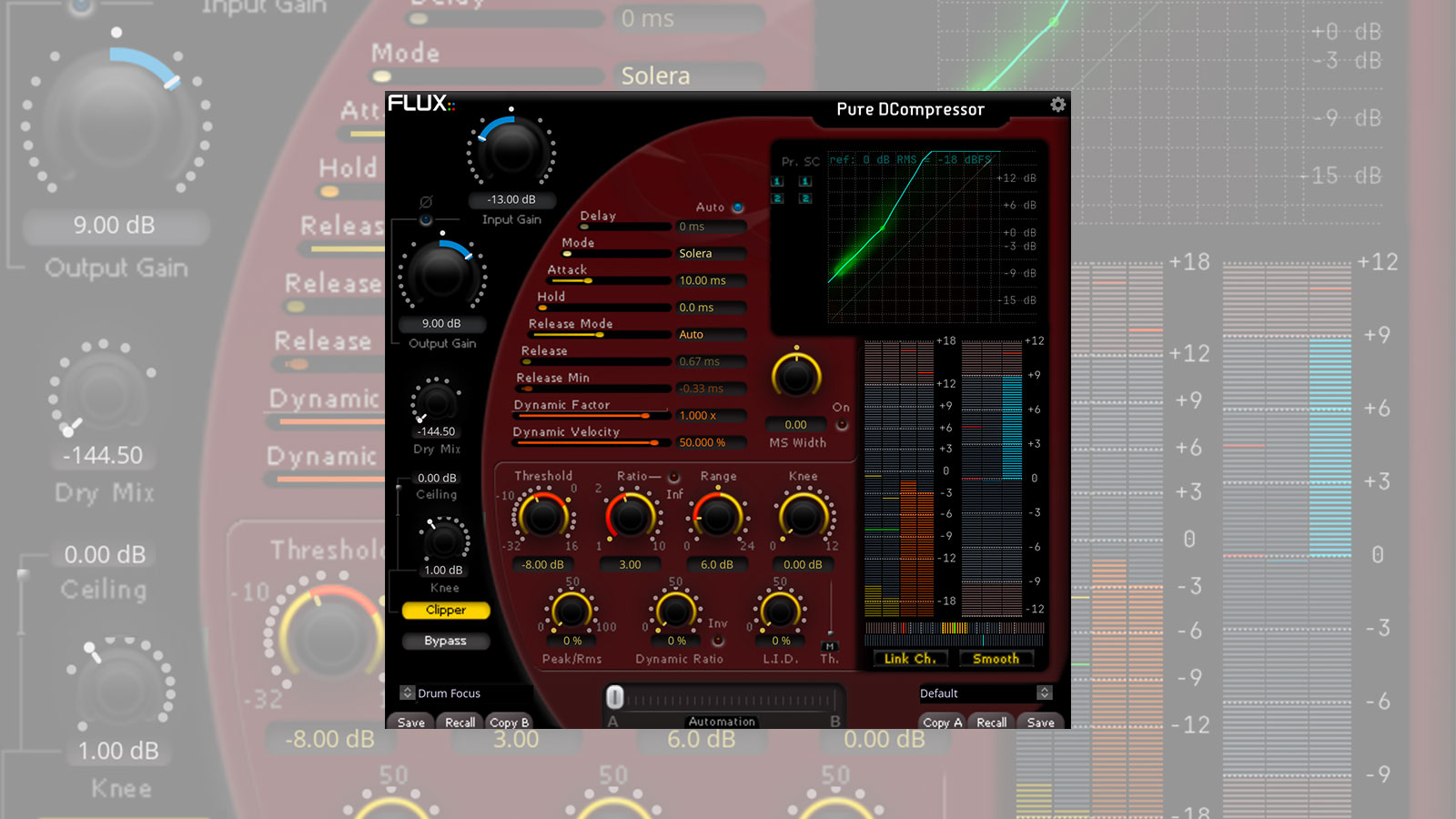Click the A/B morphing slider handle
The width and height of the screenshot is (1456, 819).
[x=615, y=697]
